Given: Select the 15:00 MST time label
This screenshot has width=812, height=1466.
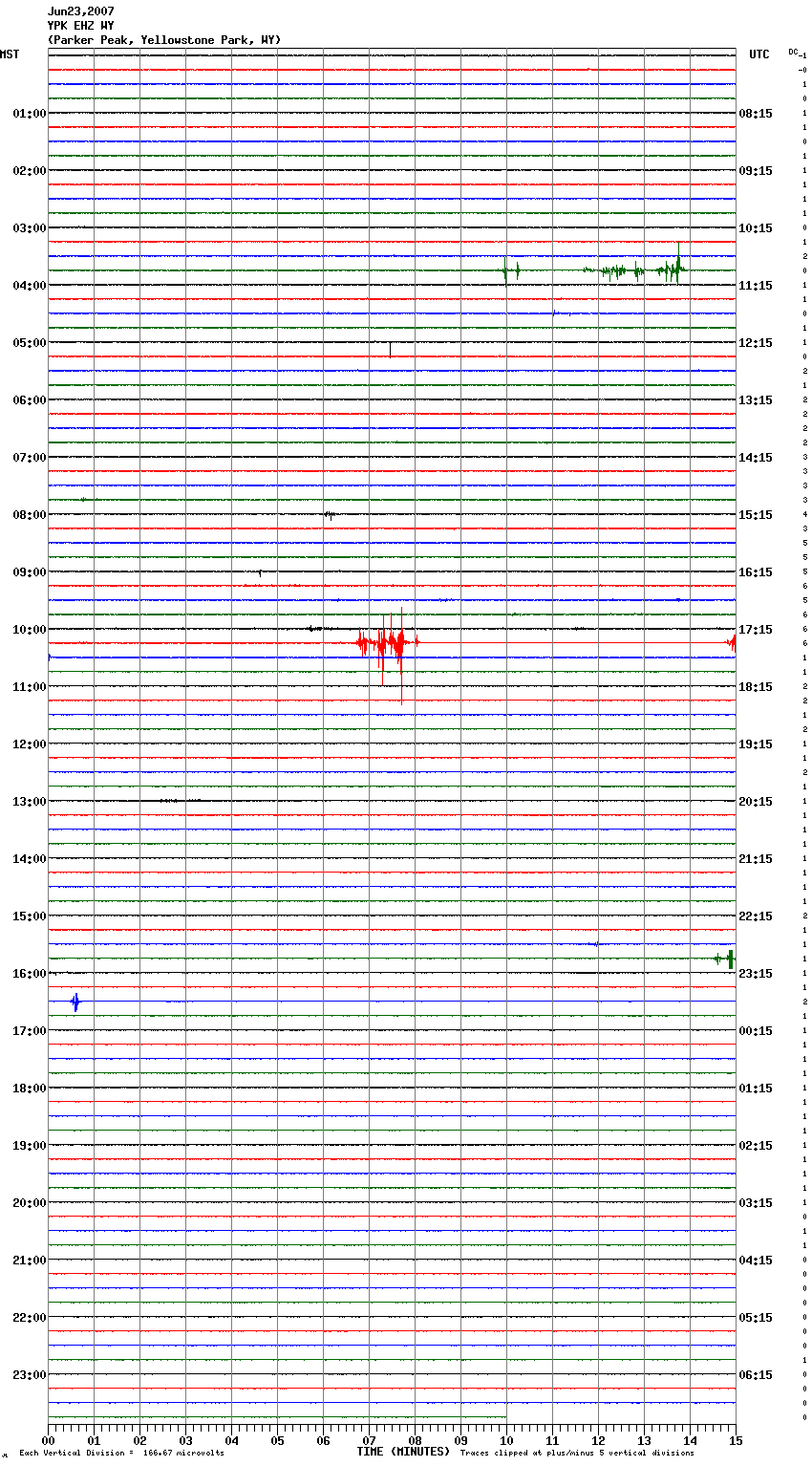Looking at the screenshot, I should click(30, 916).
